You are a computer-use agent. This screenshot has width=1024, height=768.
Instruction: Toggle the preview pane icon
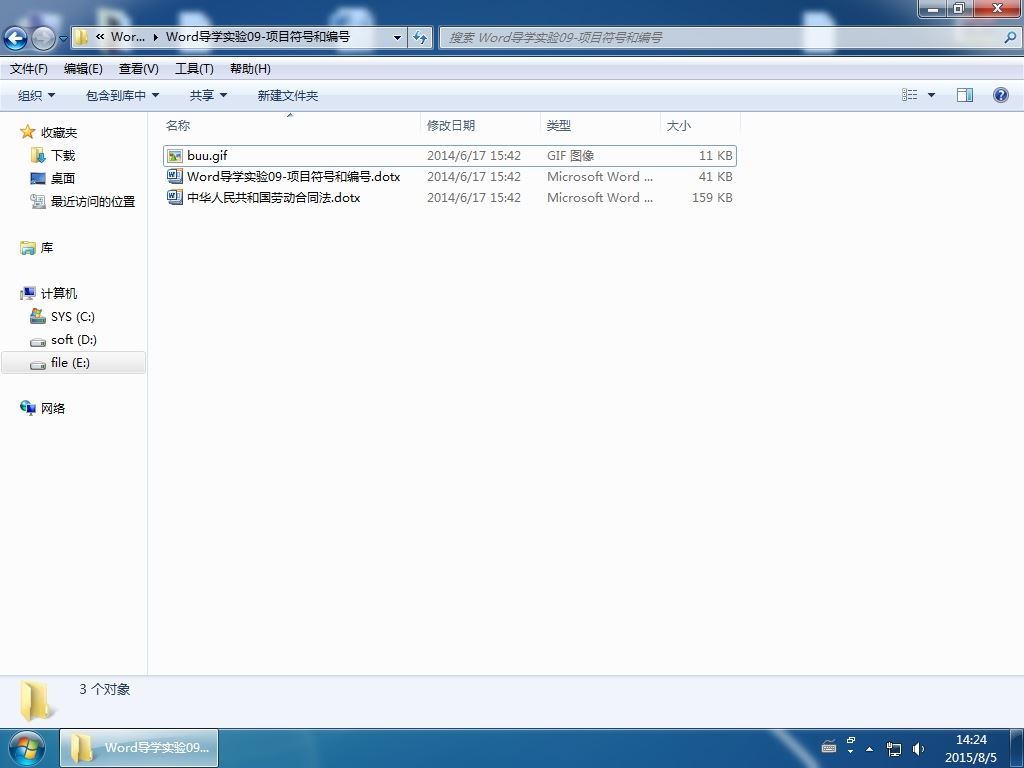point(965,95)
